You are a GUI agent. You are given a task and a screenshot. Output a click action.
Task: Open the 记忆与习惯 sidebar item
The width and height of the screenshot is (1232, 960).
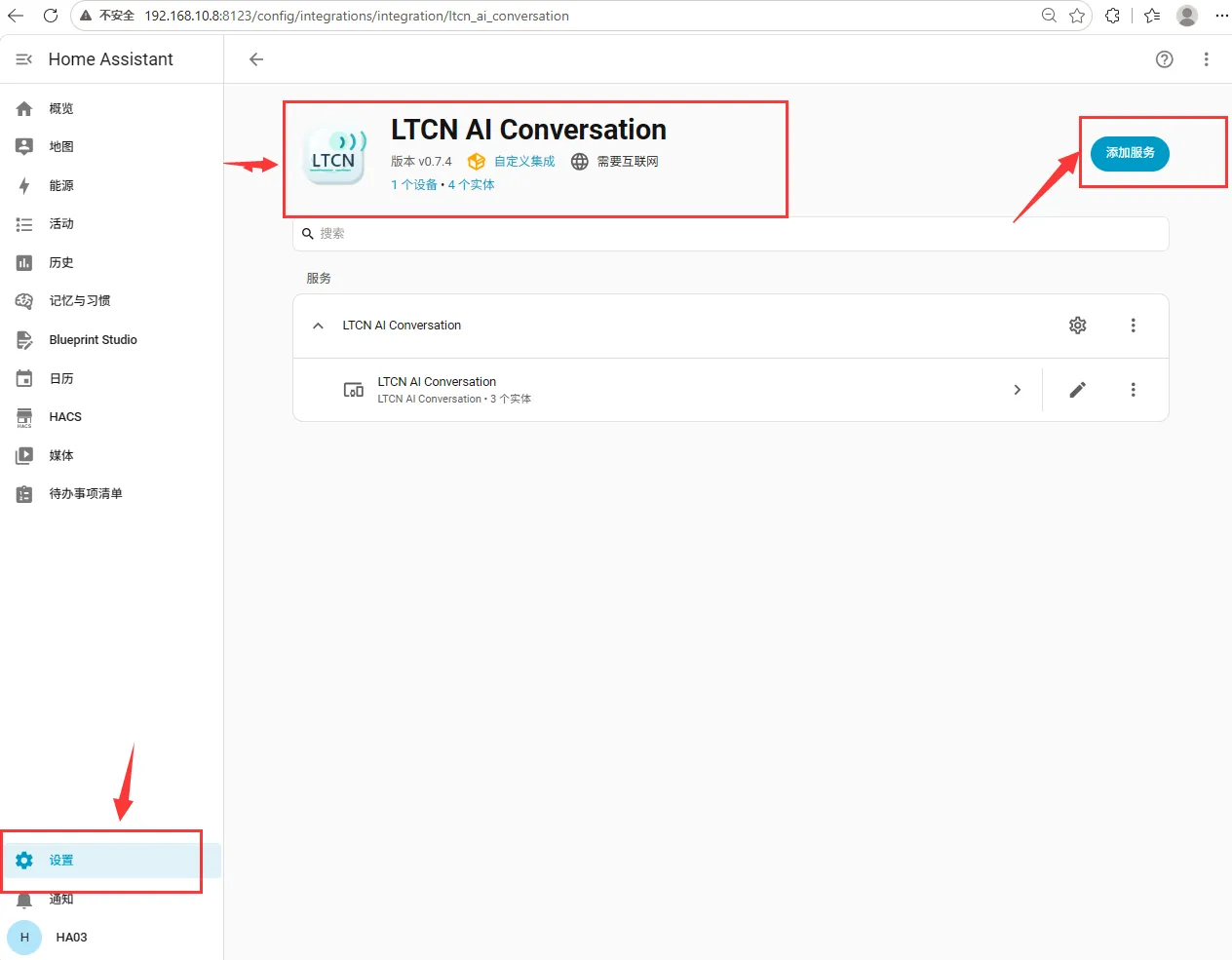[111, 301]
